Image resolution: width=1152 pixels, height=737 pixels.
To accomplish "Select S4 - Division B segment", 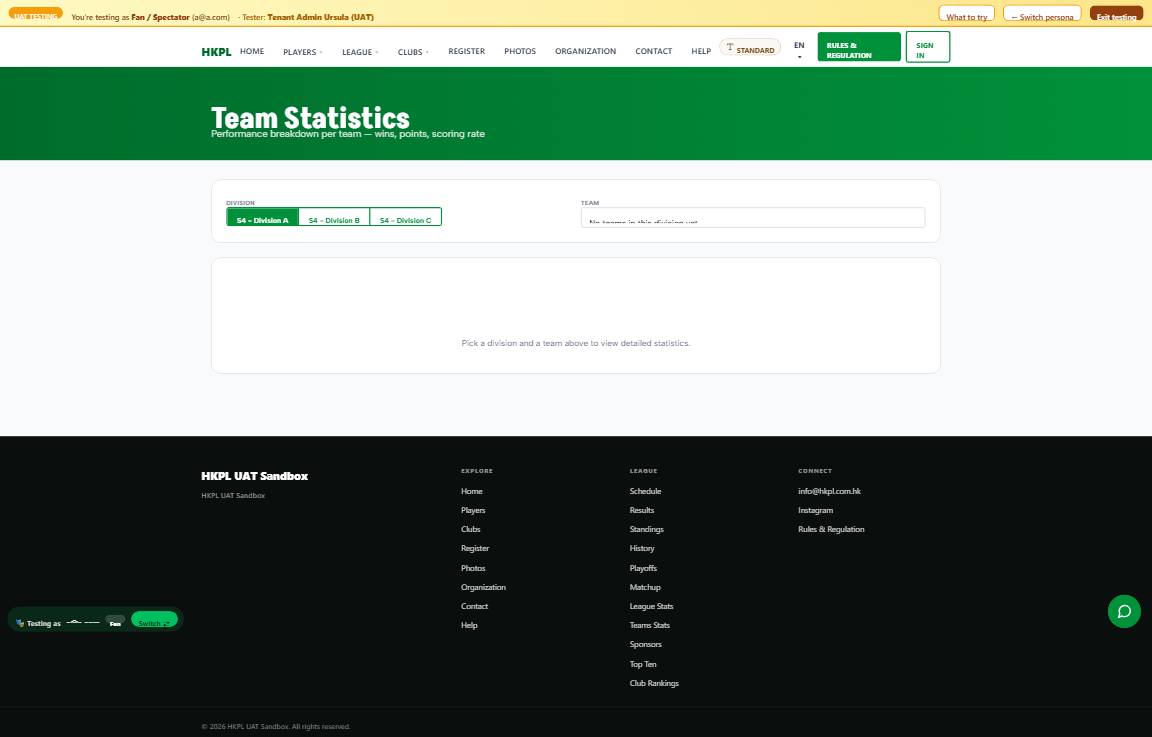I will click(334, 217).
